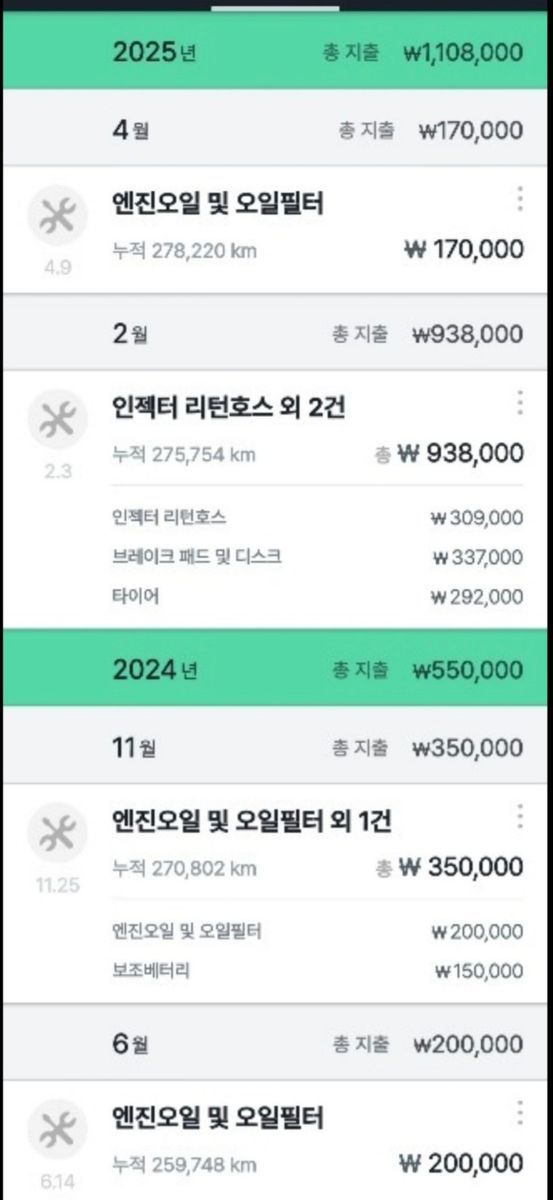Open the more options menu for the June engine oil entry
The image size is (553, 1200).
pyautogui.click(x=519, y=1112)
